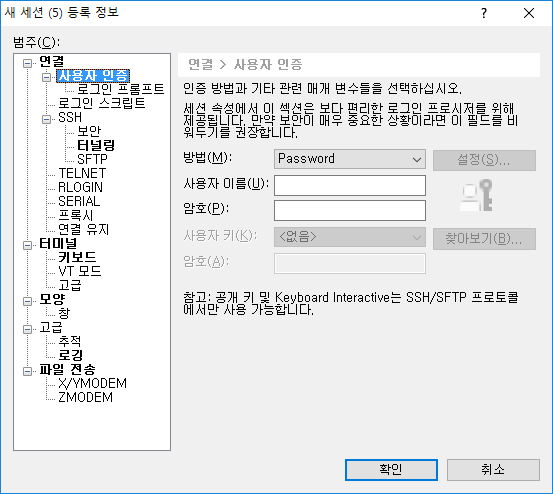This screenshot has height=494, width=553.
Task: Select 로그인 프롬프트 in the tree
Action: click(x=121, y=89)
